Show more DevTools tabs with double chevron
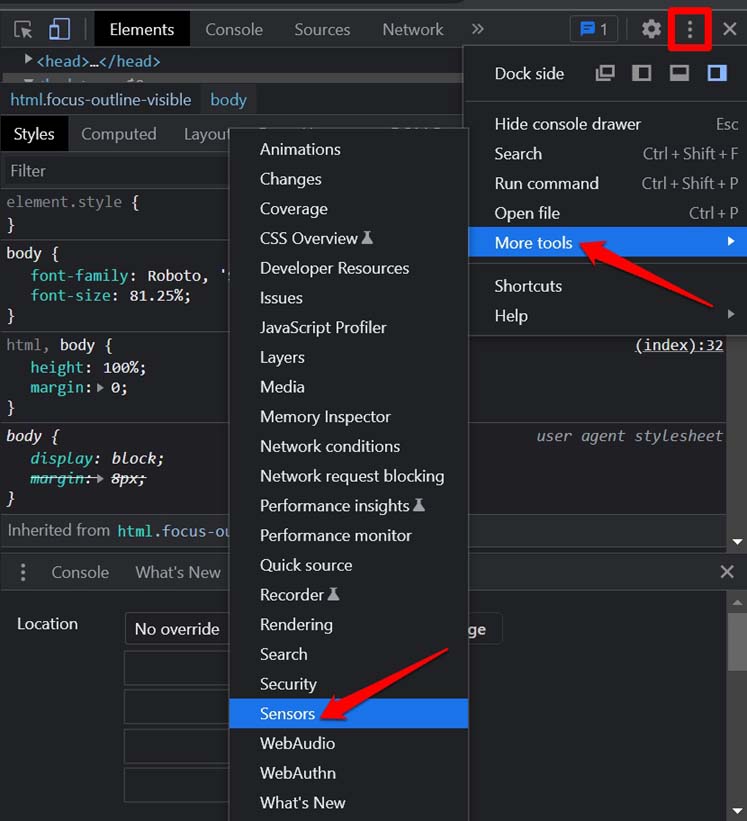Viewport: 747px width, 821px height. (x=477, y=29)
